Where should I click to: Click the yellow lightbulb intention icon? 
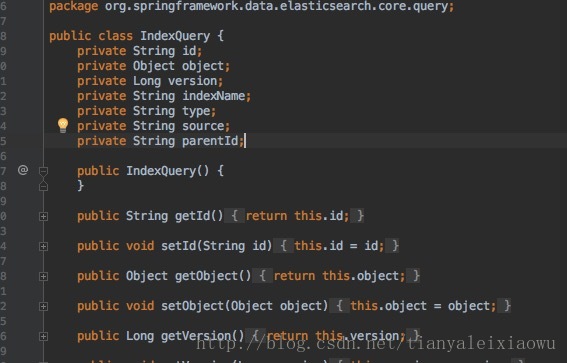tap(63, 125)
